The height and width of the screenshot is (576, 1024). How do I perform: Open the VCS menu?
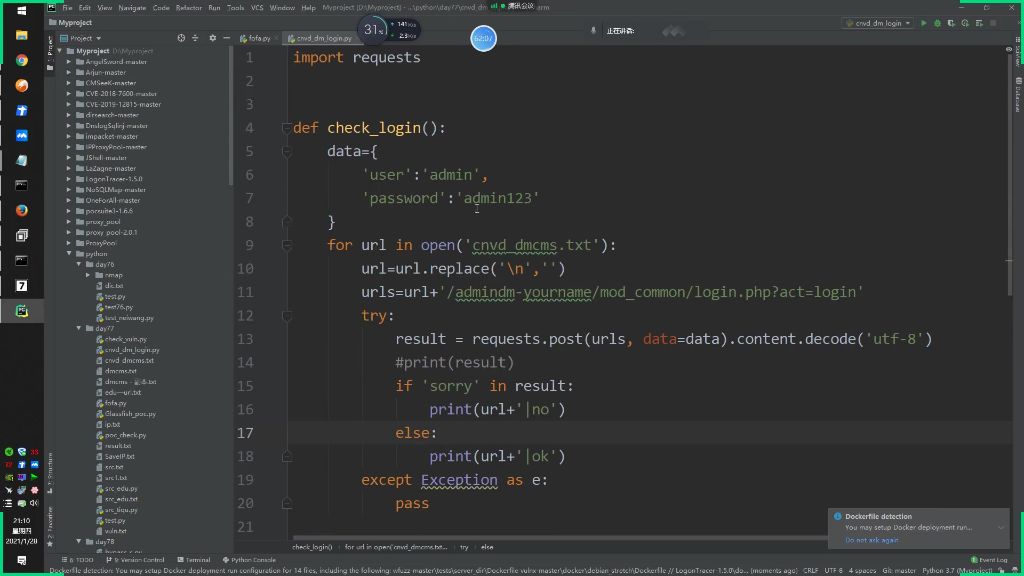click(x=257, y=8)
